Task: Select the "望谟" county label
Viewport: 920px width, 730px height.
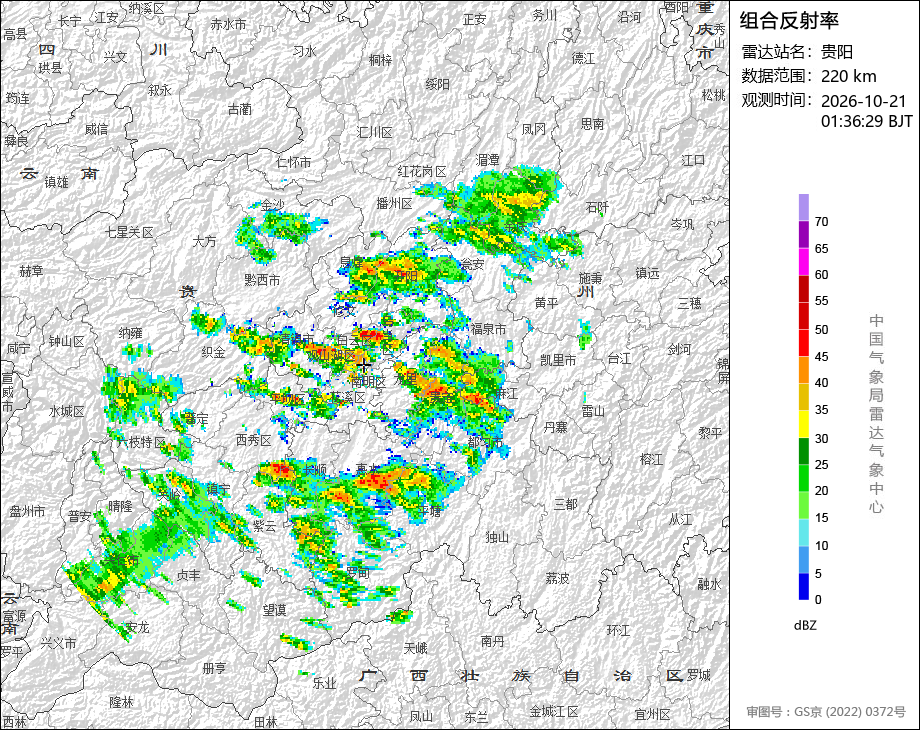Action: click(274, 610)
